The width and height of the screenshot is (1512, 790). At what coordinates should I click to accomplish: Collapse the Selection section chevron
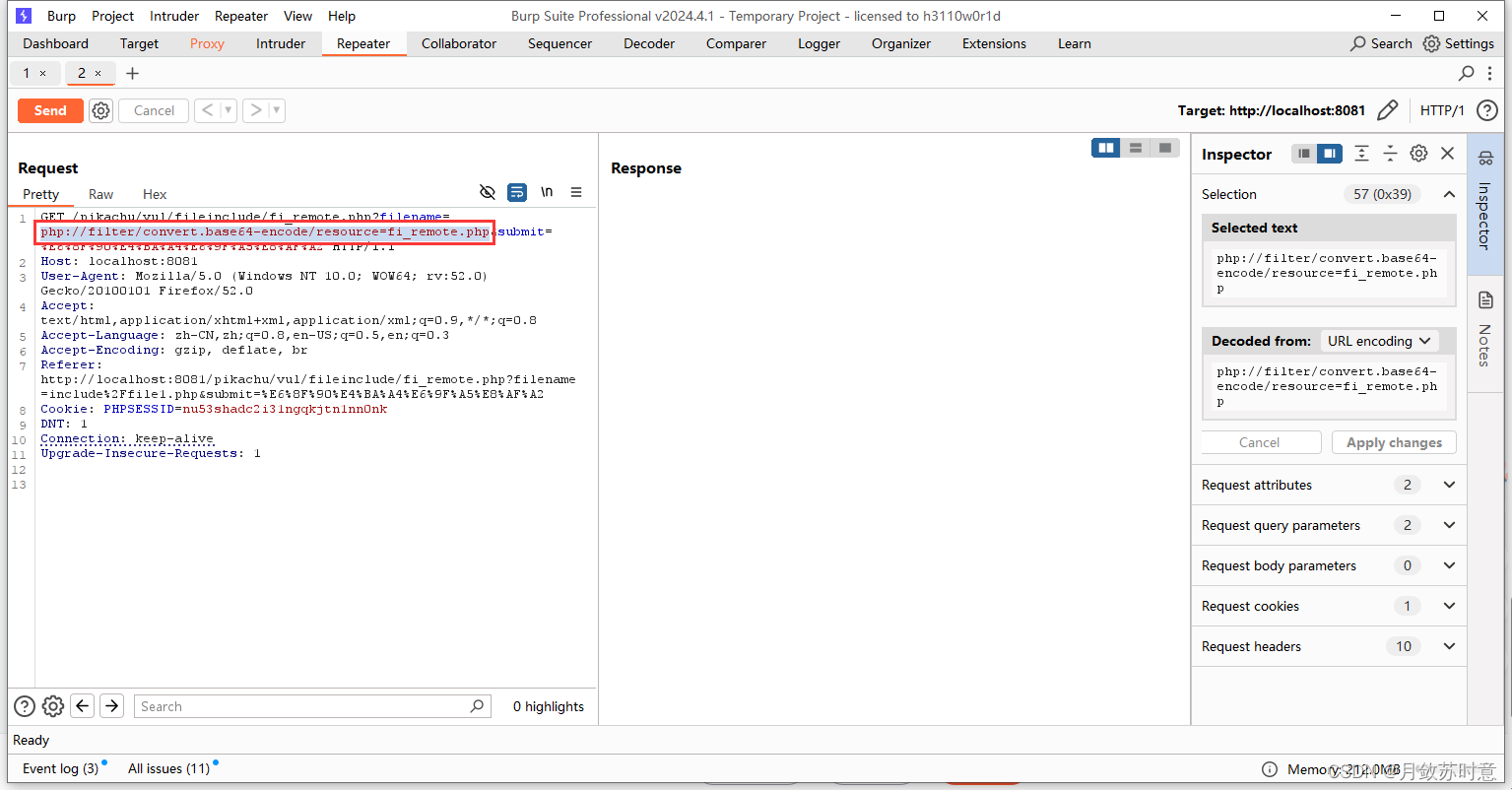click(x=1449, y=194)
